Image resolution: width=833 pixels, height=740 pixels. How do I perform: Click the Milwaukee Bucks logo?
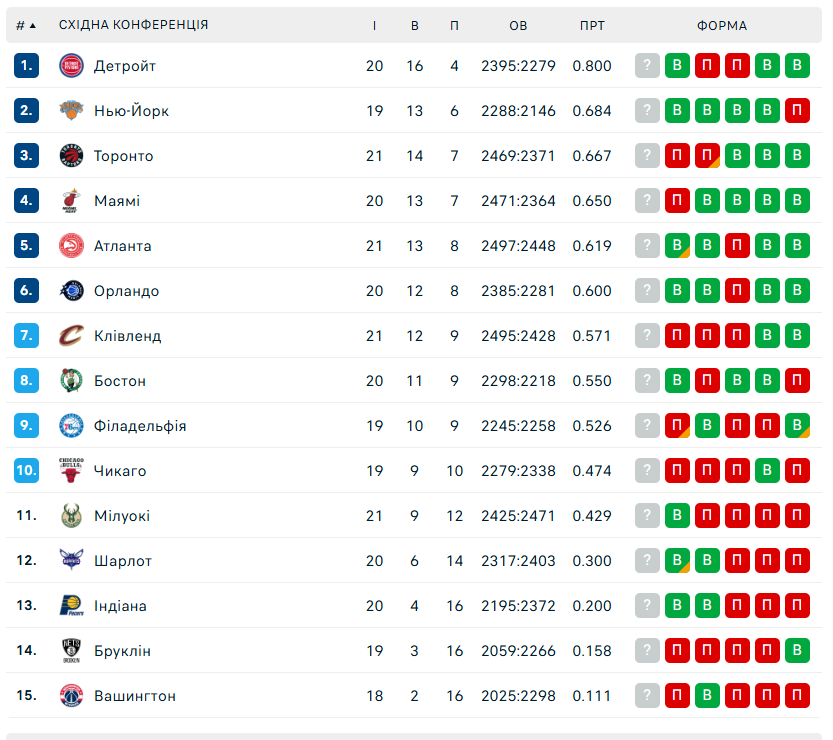pos(71,516)
